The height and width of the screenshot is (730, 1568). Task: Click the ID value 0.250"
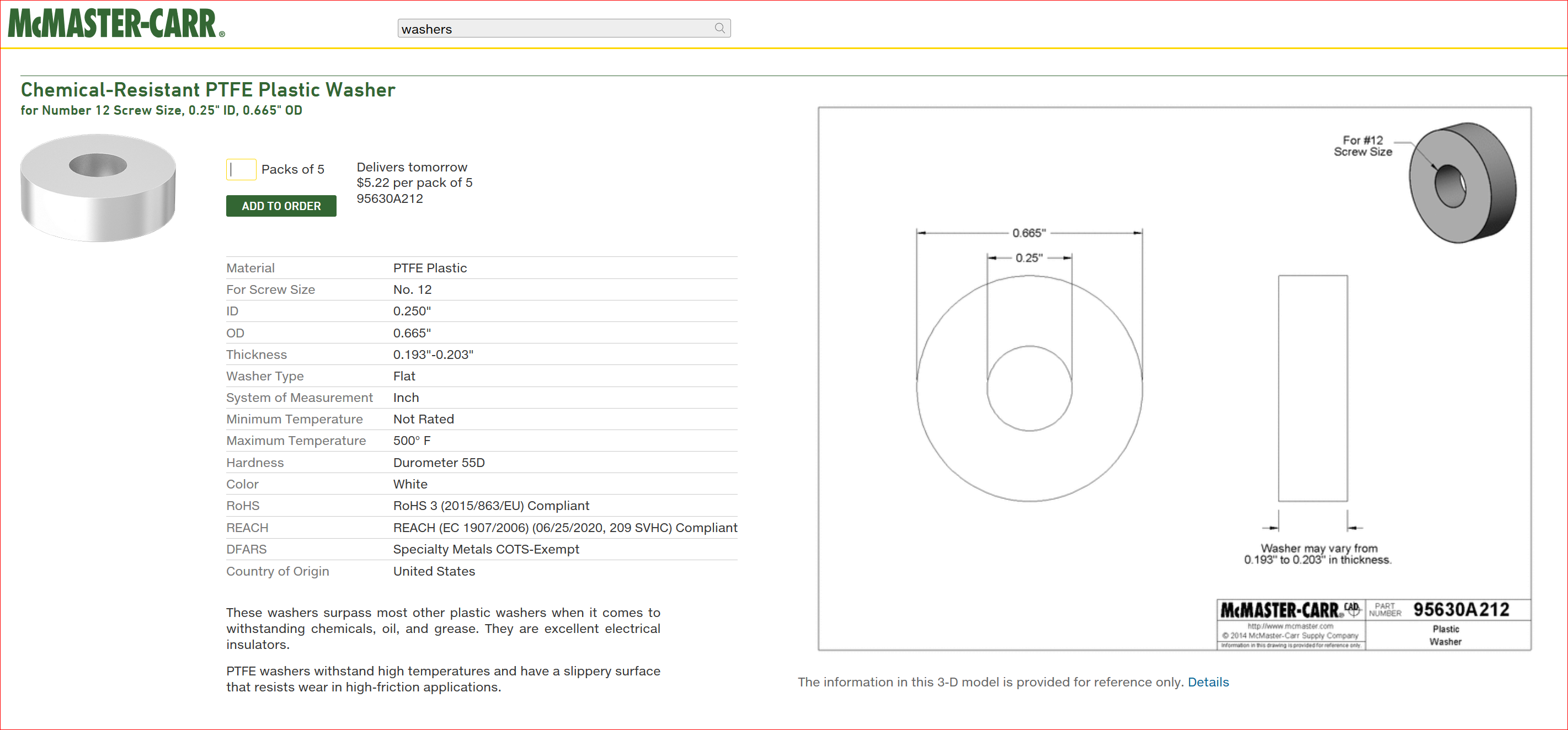(412, 311)
